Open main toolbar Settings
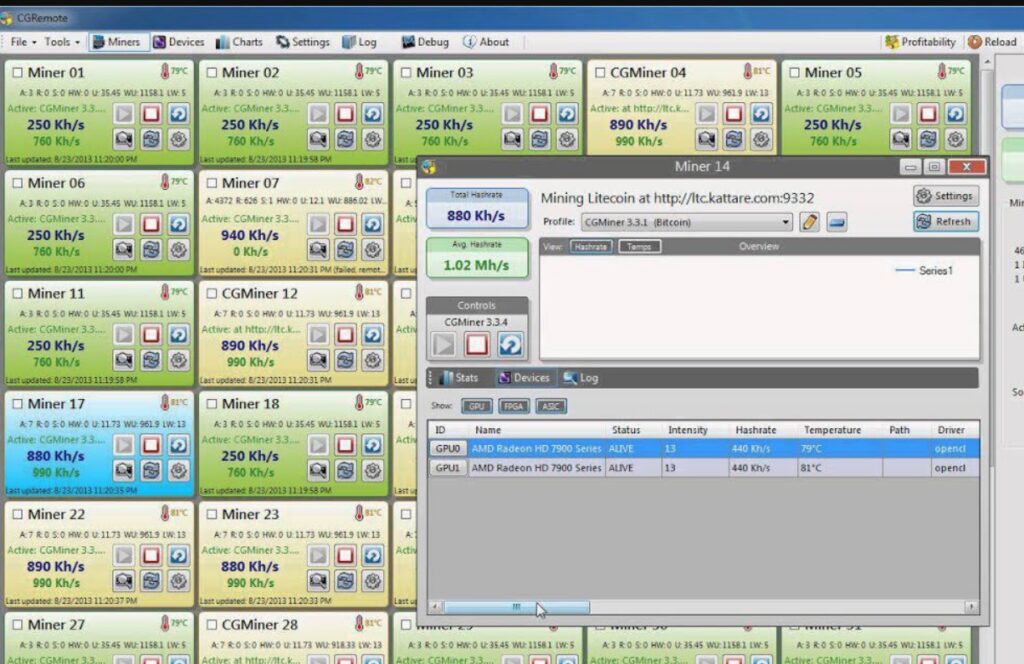1024x664 pixels. (303, 42)
